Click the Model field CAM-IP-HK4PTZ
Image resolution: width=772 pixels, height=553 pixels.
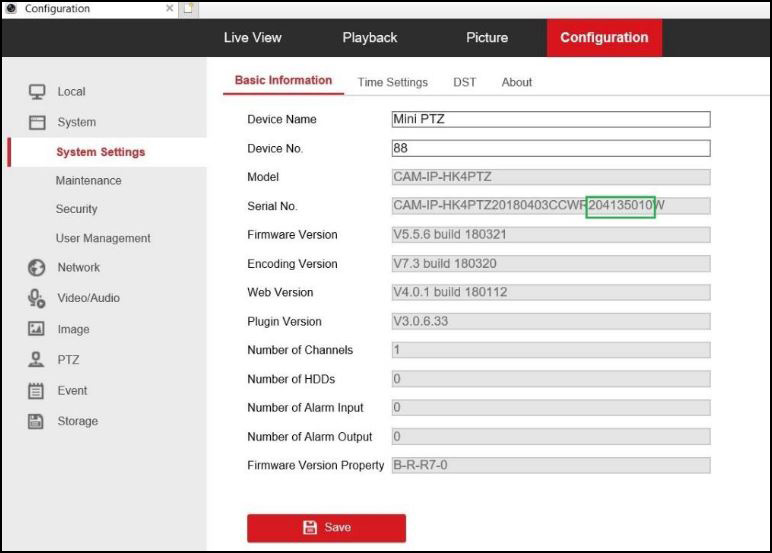(551, 177)
